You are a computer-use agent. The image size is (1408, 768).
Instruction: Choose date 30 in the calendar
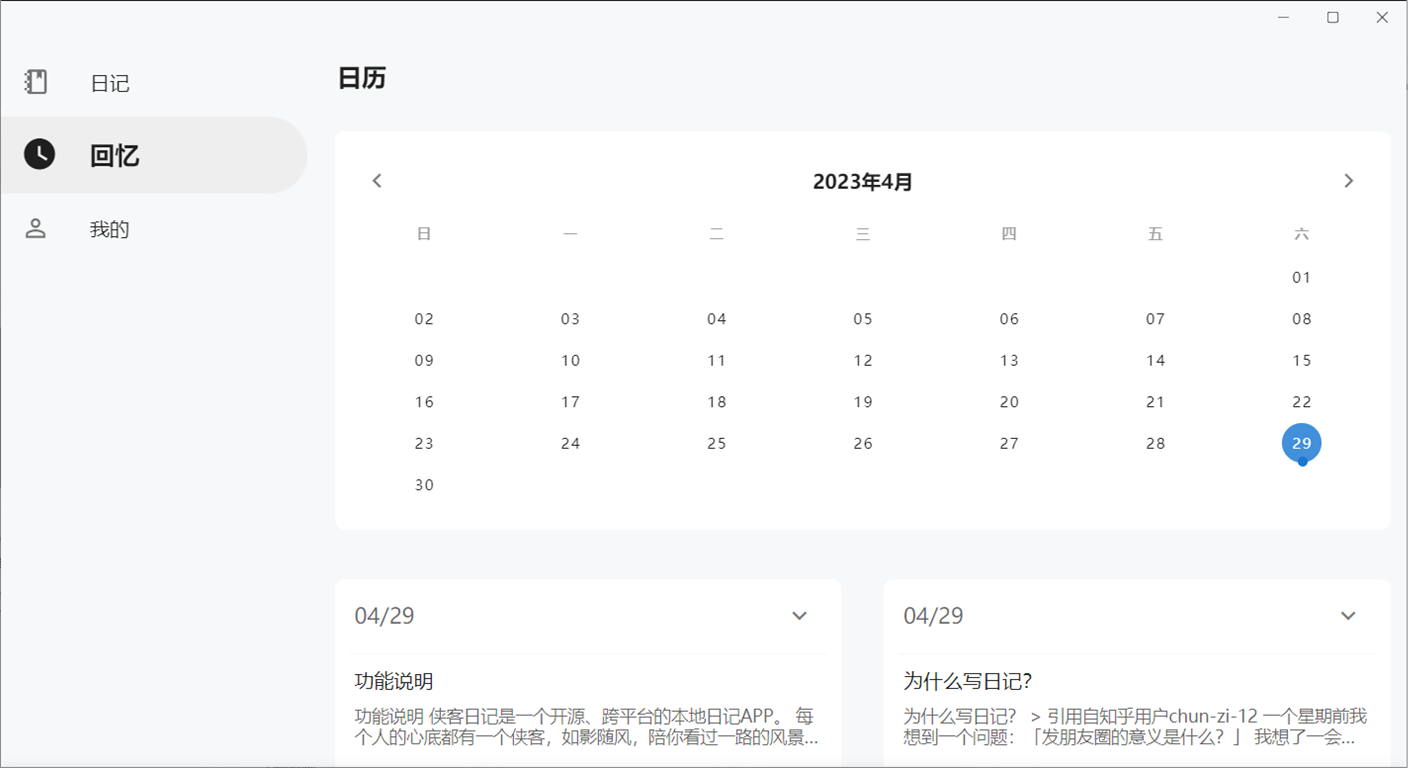tap(424, 485)
